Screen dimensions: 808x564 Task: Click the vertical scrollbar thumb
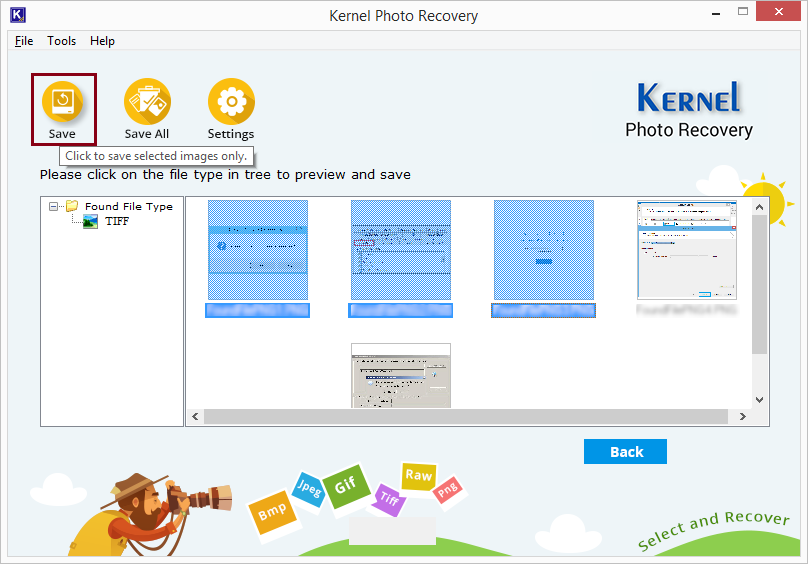[x=759, y=285]
